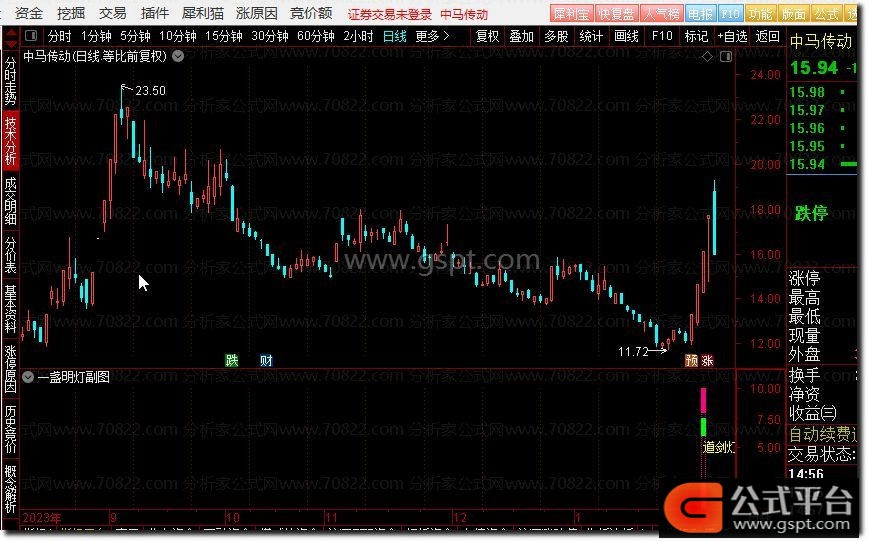869x541 pixels.
Task: Expand the 更多 periods list
Action: (432, 37)
